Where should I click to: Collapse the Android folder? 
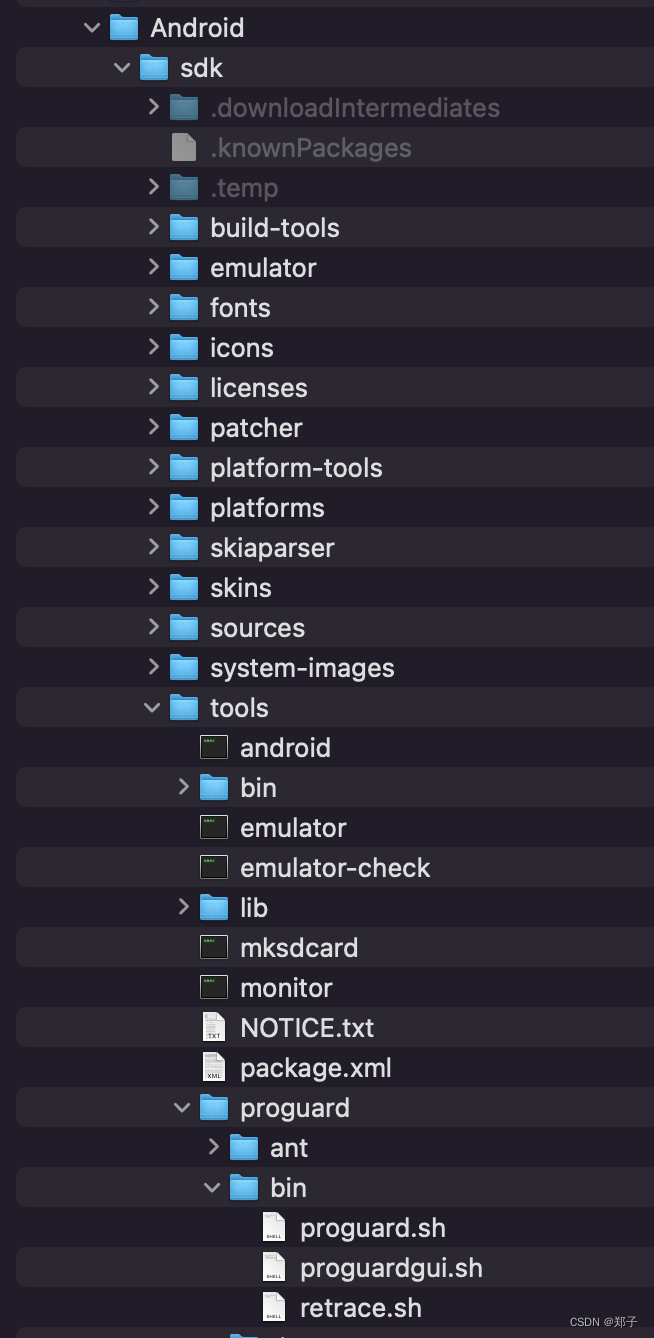(92, 27)
